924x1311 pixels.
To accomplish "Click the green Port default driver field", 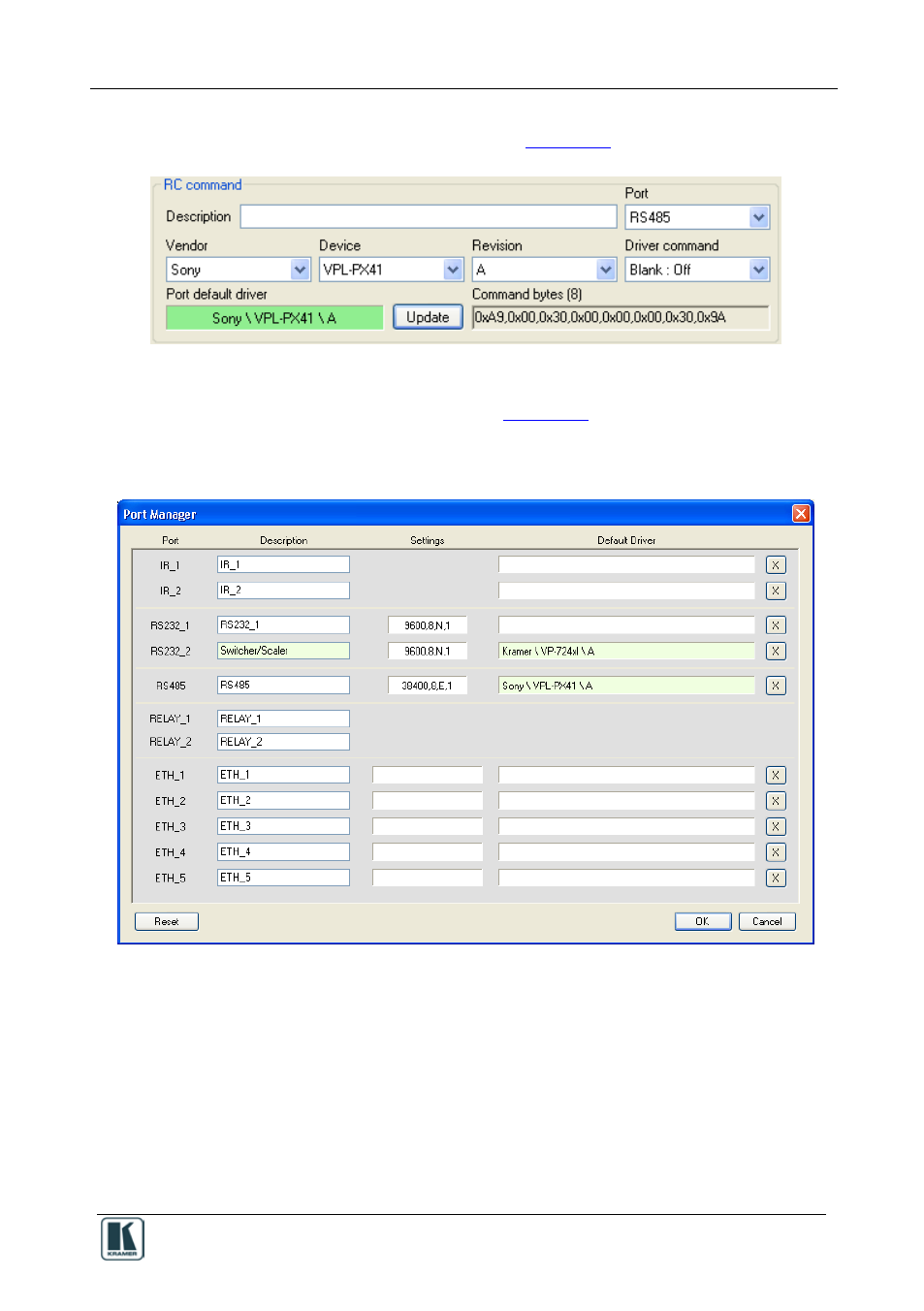I will (x=274, y=318).
